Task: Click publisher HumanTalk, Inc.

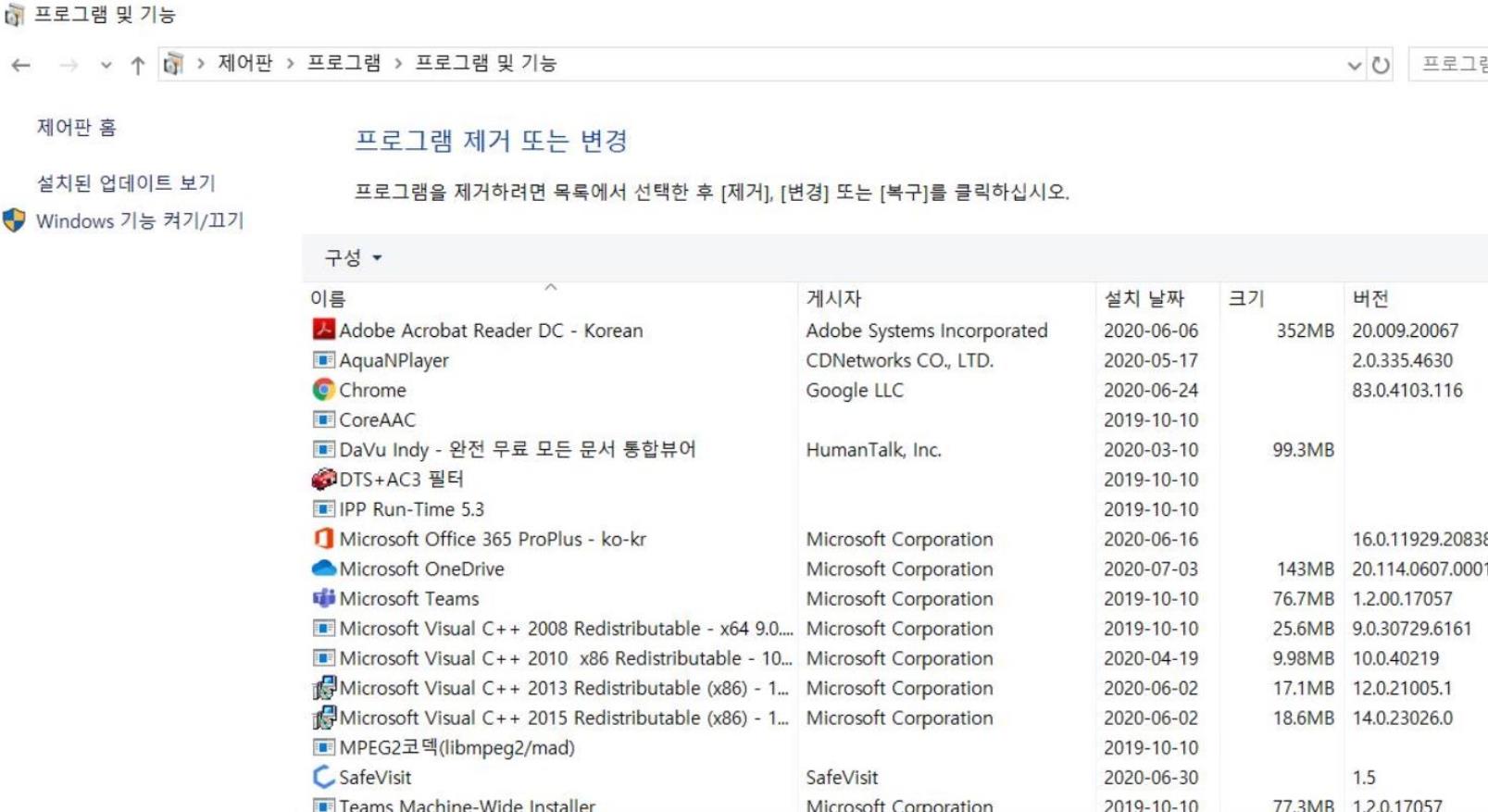Action: point(873,449)
